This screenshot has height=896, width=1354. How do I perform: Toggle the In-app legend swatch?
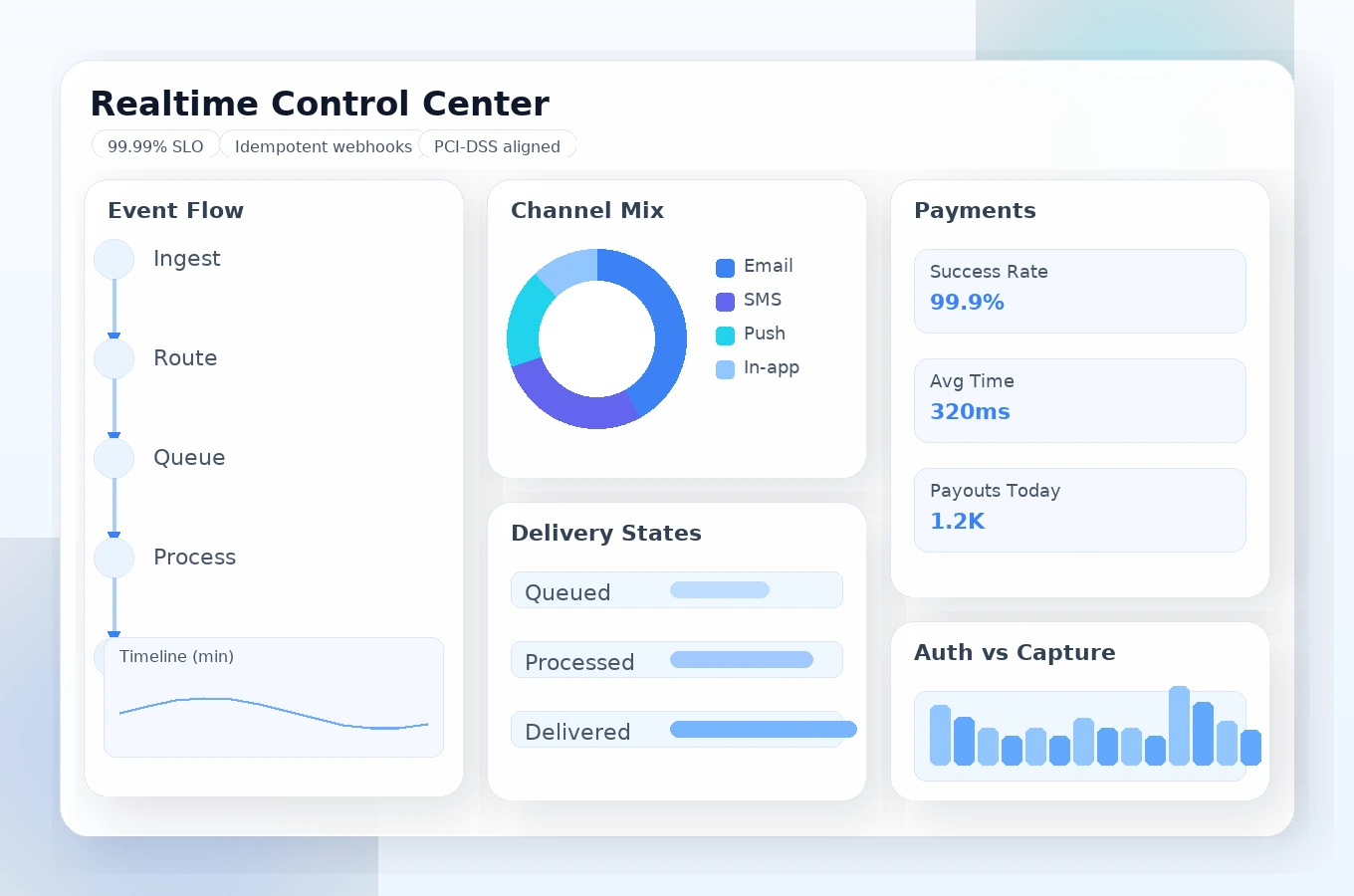click(x=725, y=369)
